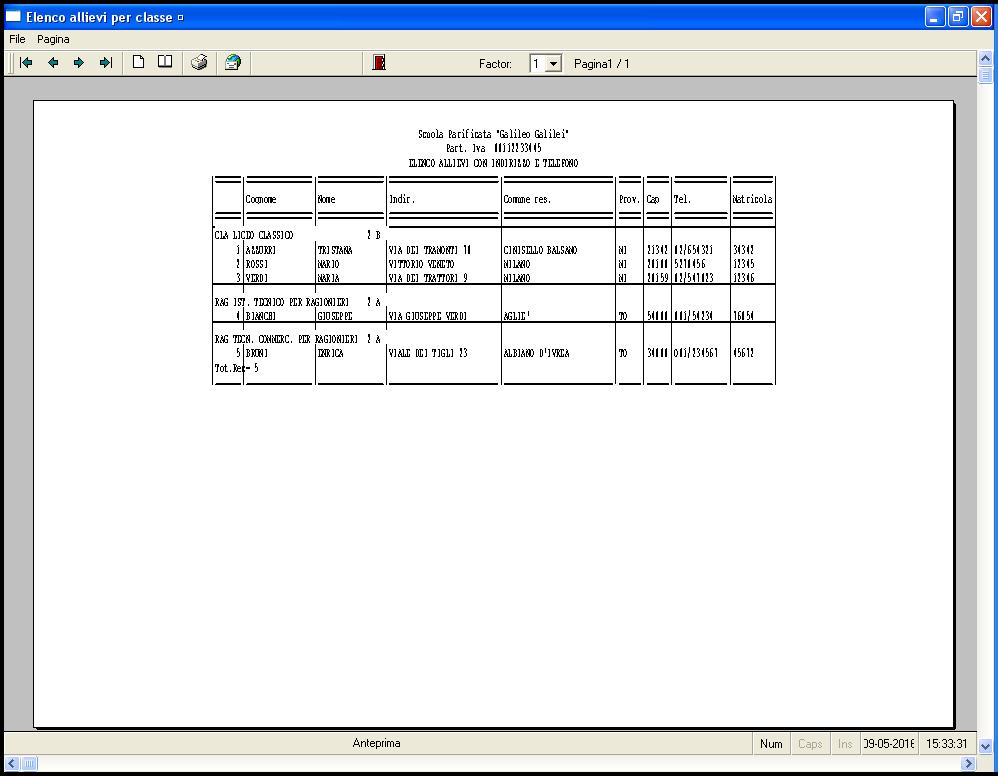Exit the preview using the door icon

379,62
